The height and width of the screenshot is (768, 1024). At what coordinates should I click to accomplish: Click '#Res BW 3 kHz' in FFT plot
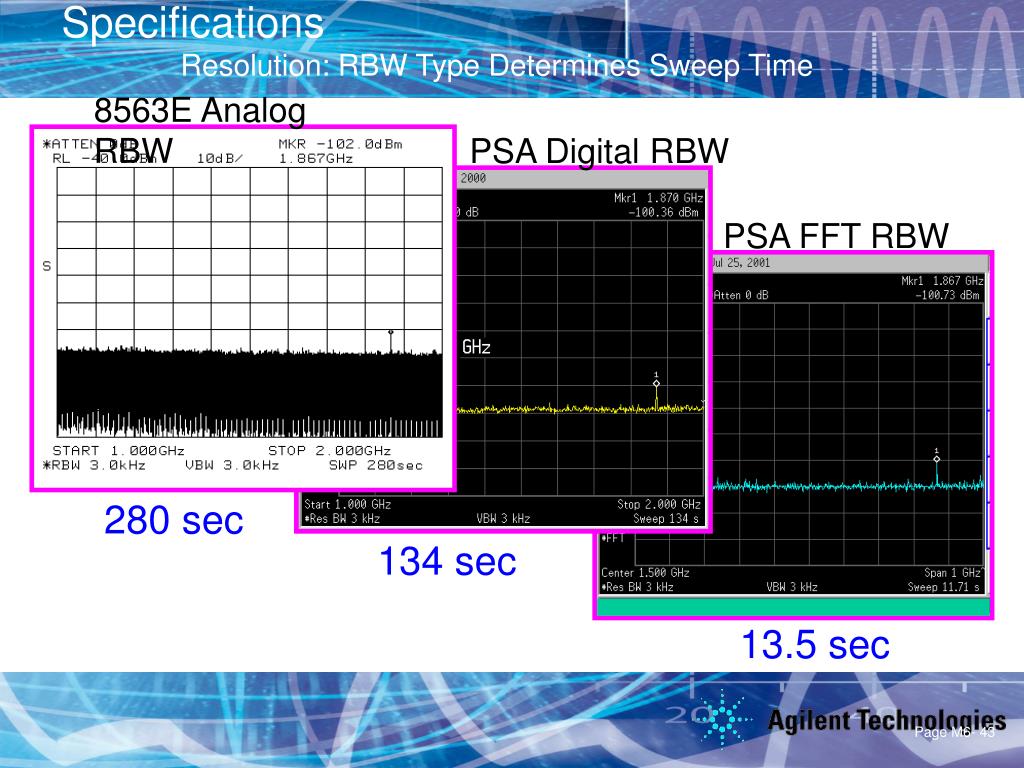637,587
